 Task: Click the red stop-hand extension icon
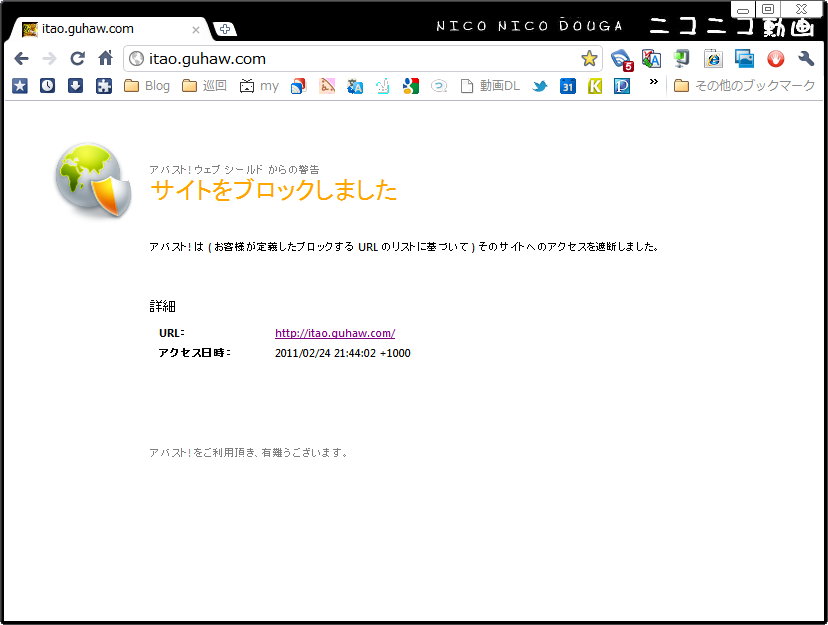pos(775,59)
